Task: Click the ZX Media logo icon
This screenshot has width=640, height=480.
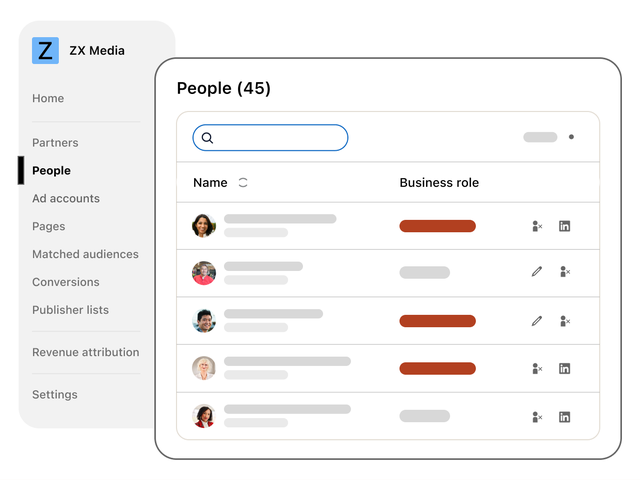Action: click(x=45, y=51)
